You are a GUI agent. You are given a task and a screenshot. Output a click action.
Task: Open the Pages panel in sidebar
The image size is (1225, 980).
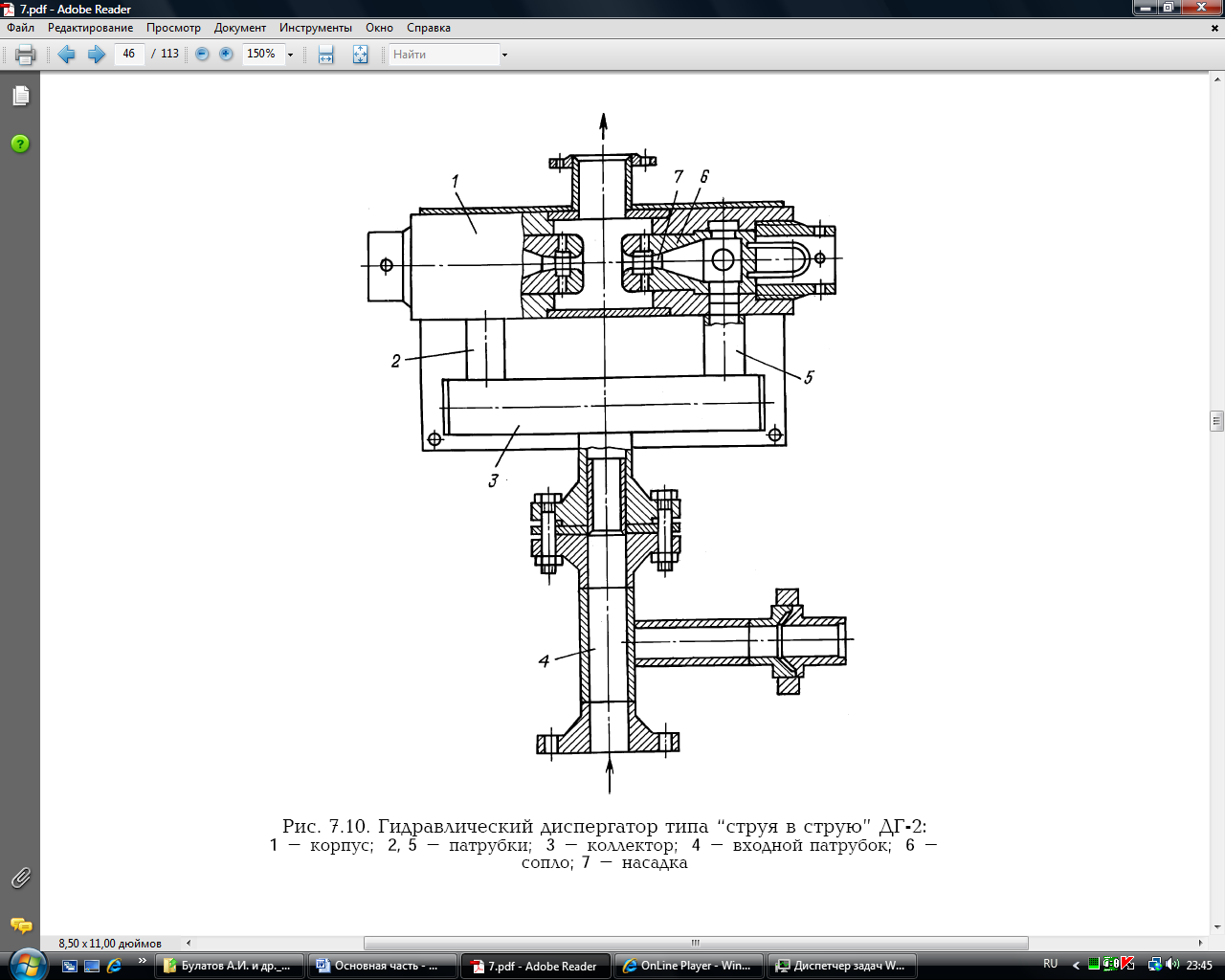[20, 96]
